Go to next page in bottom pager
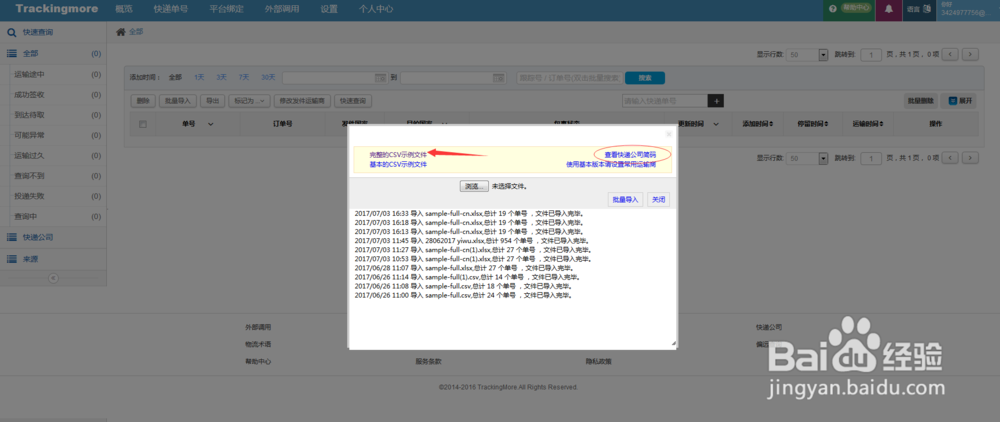1000x422 pixels. tap(970, 157)
